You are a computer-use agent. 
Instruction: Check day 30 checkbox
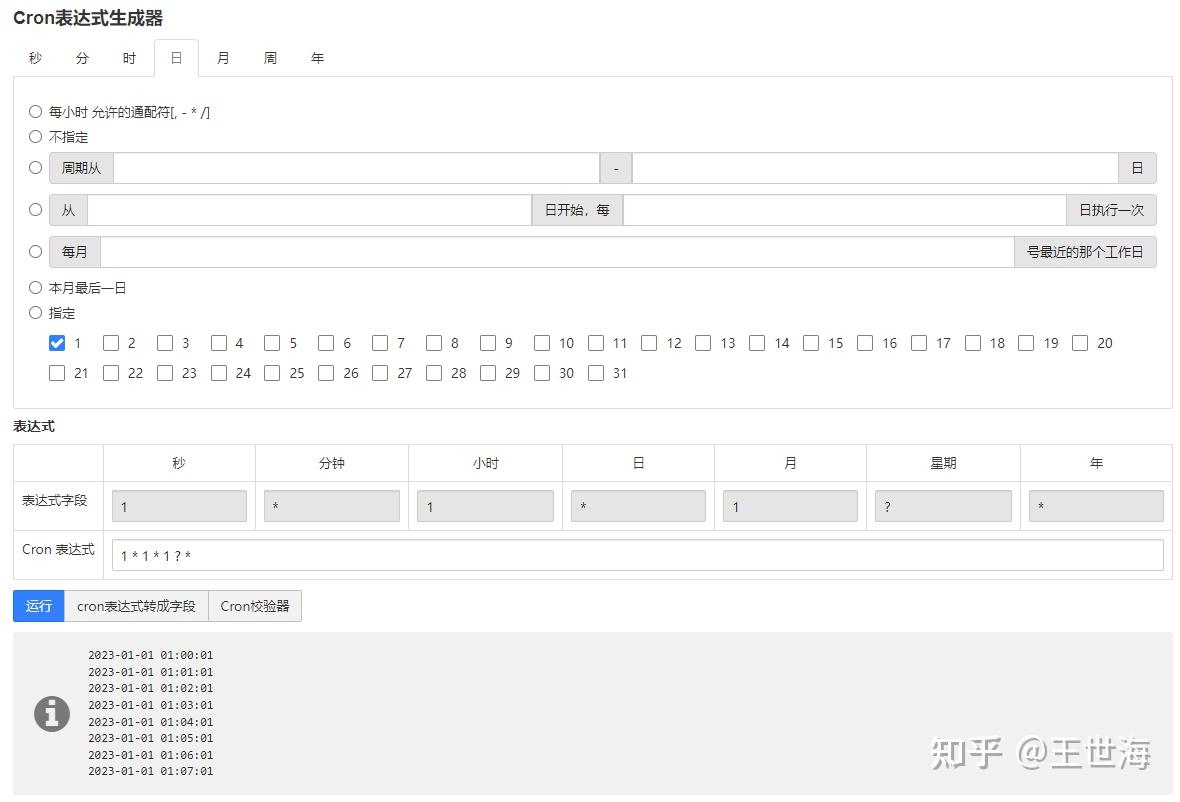pos(542,373)
